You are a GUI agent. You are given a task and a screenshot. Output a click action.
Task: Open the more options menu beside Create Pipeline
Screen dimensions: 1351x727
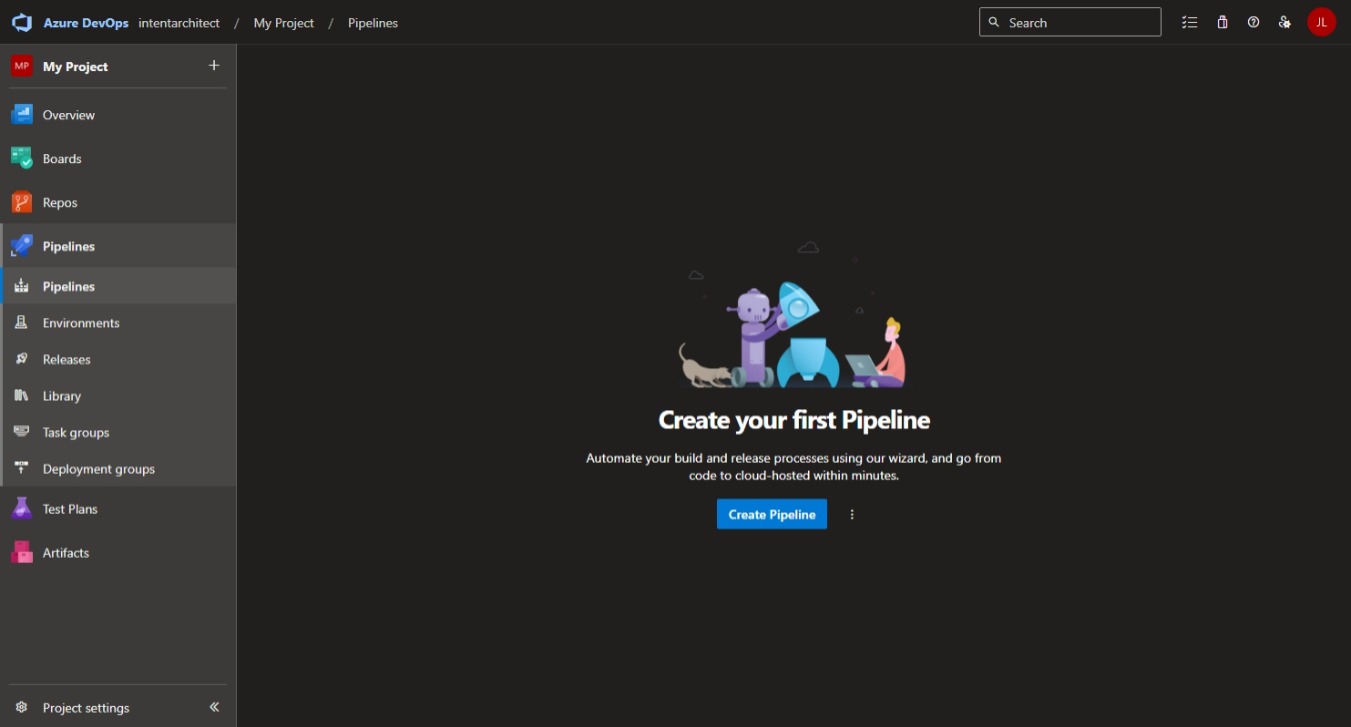click(852, 515)
